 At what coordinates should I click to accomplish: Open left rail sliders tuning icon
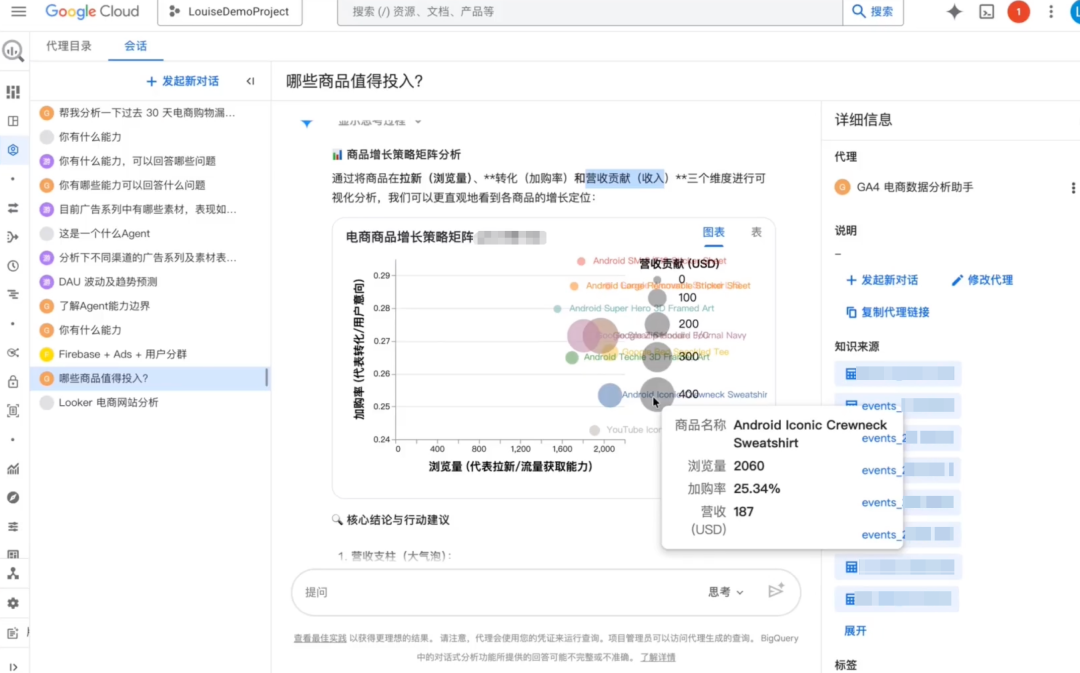click(x=13, y=526)
